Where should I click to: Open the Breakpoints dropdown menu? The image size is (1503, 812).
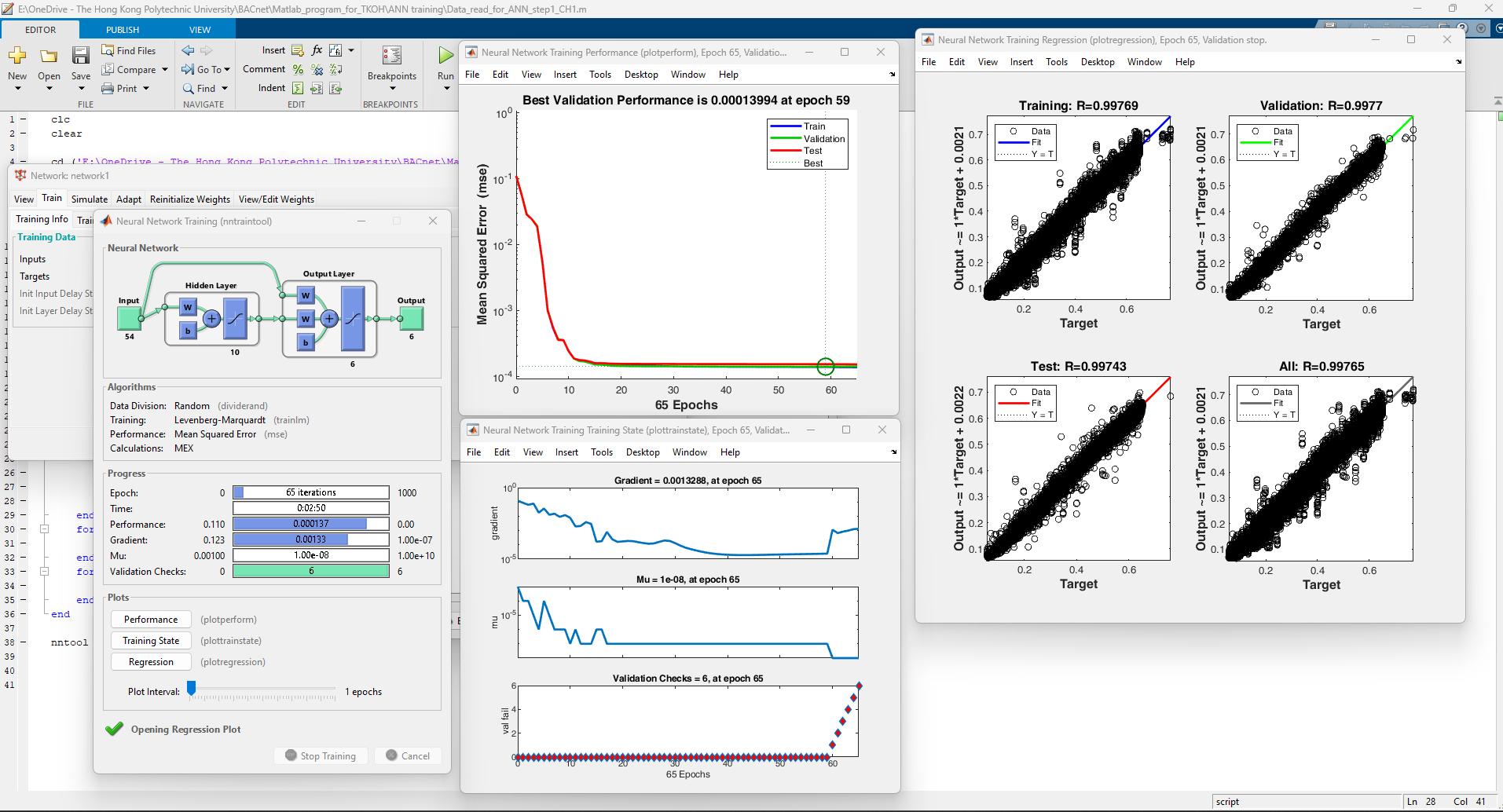pos(391,88)
